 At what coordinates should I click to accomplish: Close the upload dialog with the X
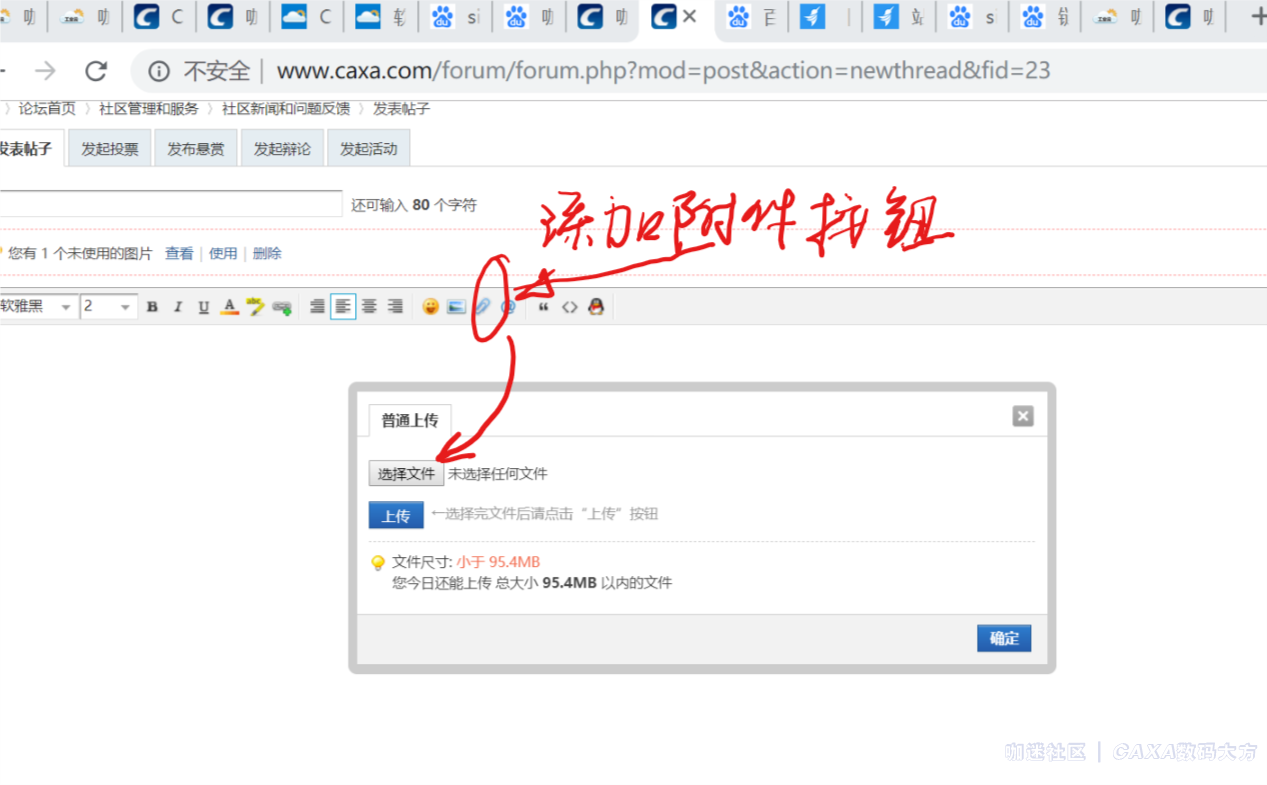[x=1022, y=416]
